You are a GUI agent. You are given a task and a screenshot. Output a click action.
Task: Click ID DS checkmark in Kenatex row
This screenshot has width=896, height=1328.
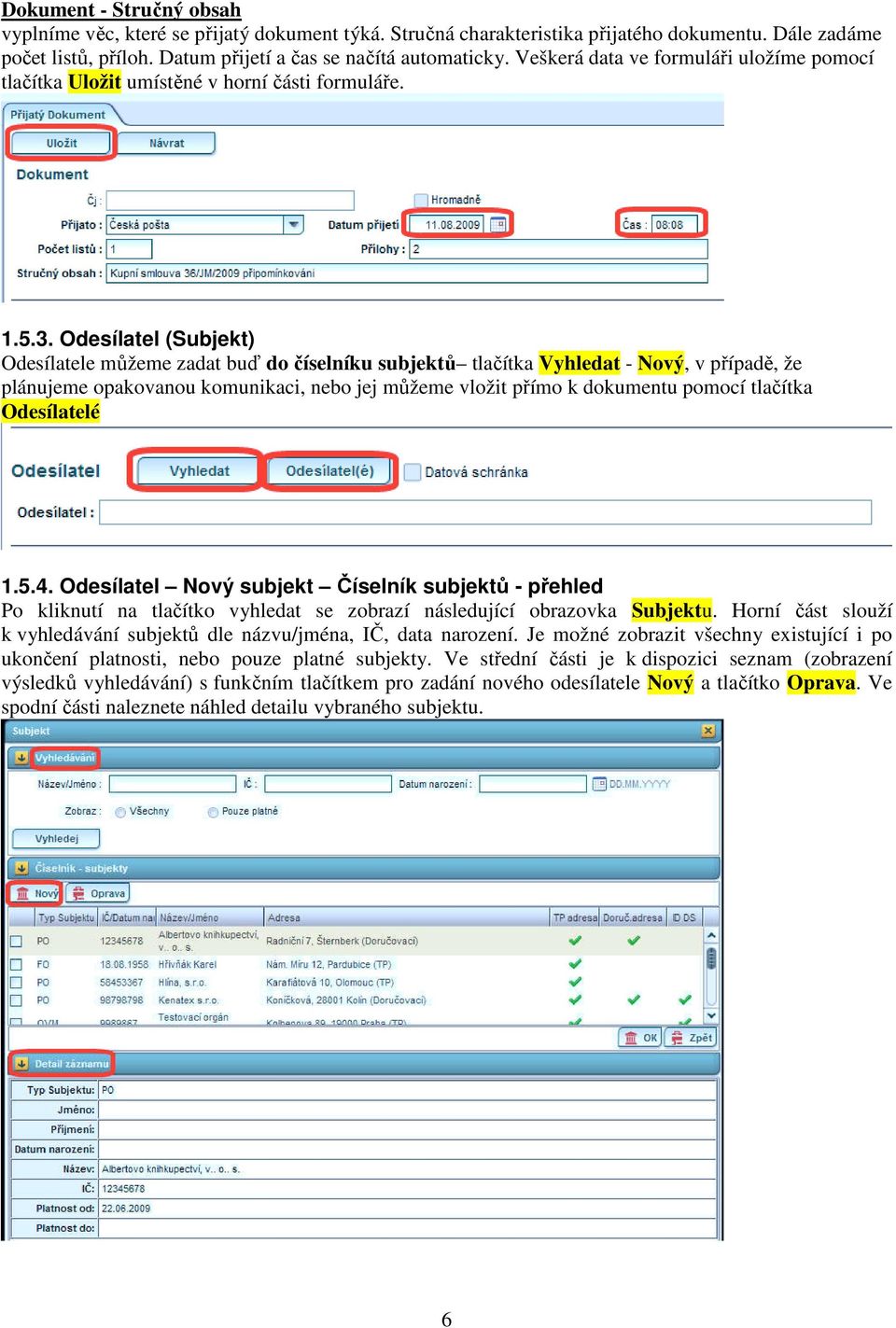684,999
